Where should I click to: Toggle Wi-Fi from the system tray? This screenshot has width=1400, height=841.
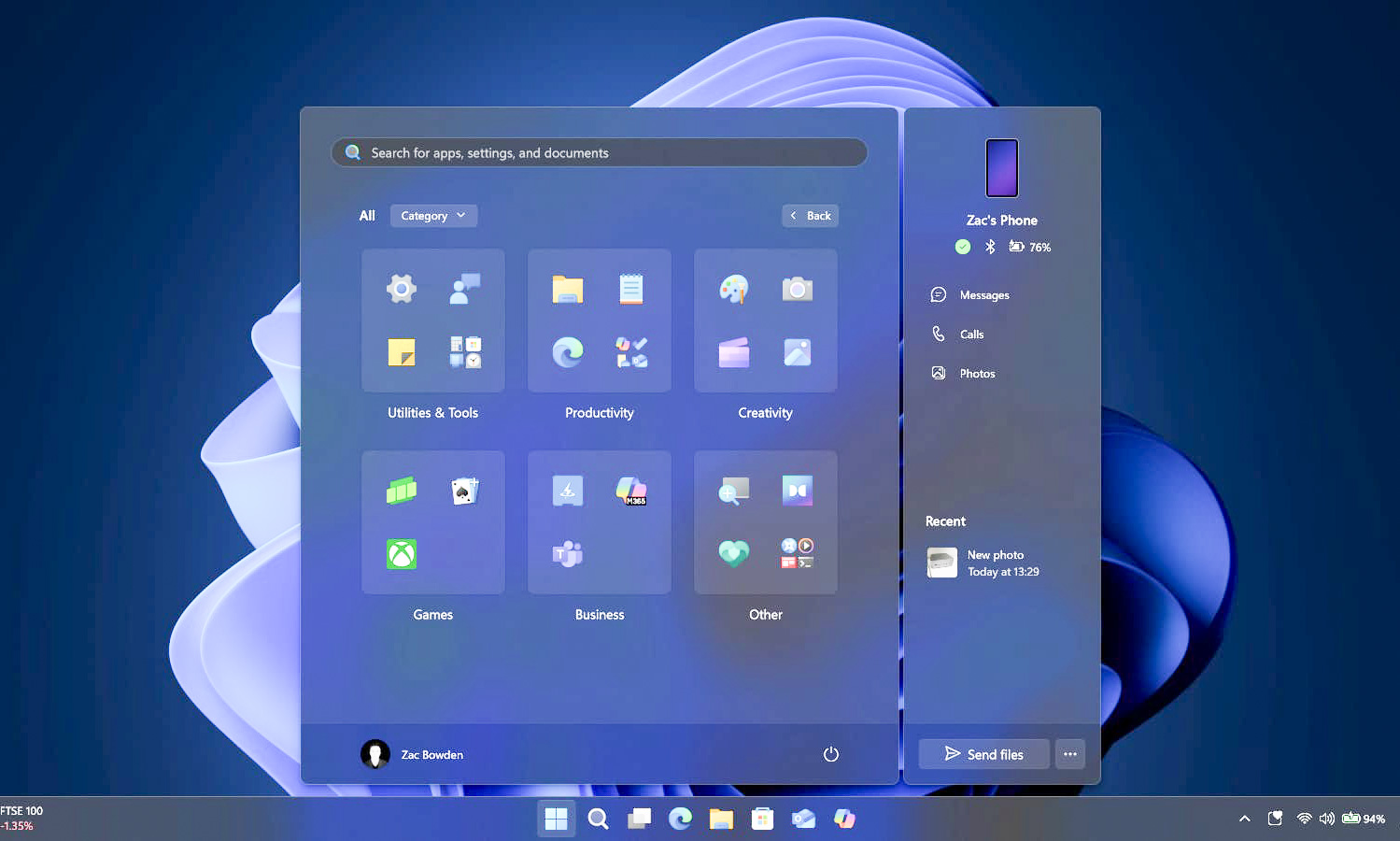pos(1304,818)
